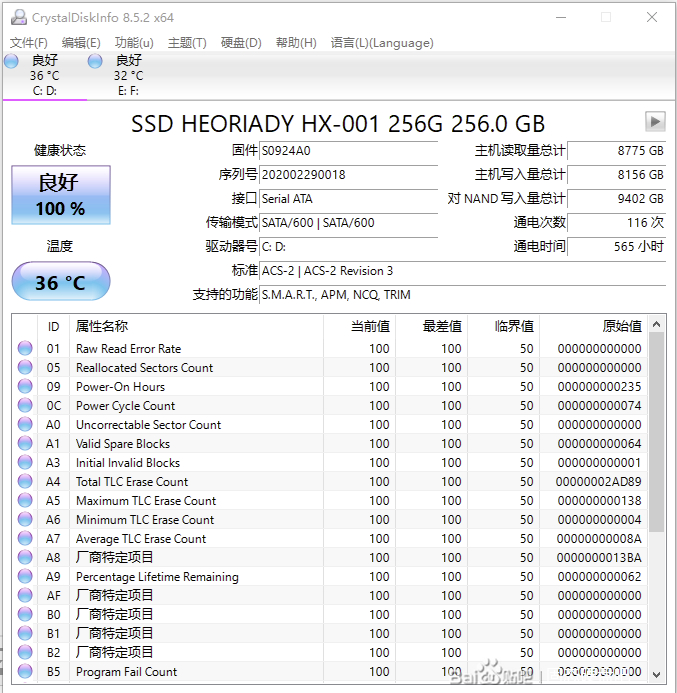The width and height of the screenshot is (677, 693).
Task: Click the status orb for Average TLC Erase Count
Action: coord(25,538)
